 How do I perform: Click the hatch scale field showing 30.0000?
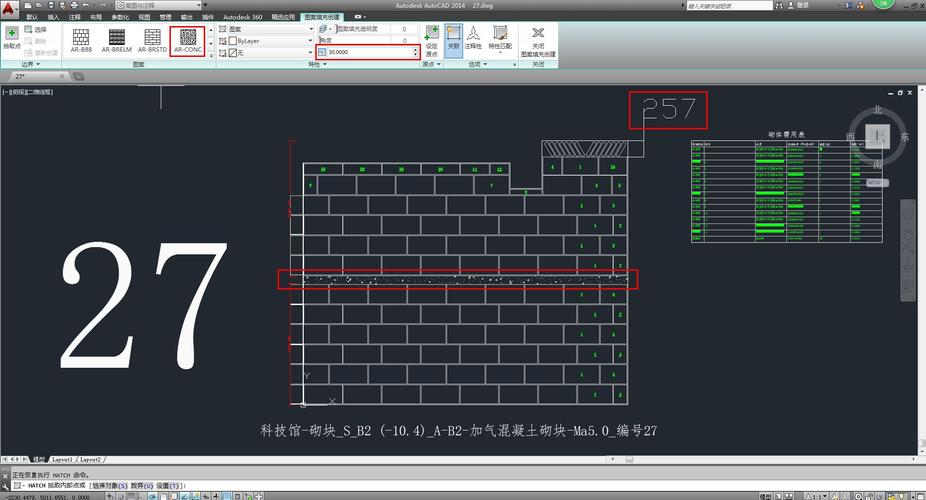pyautogui.click(x=364, y=52)
